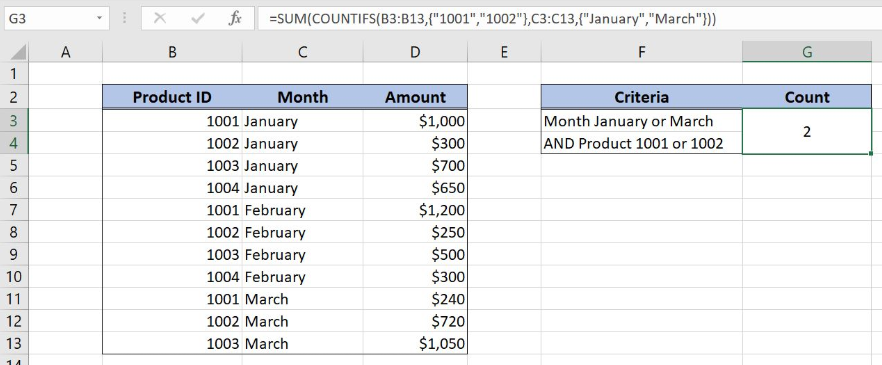Select the Amount header cell
882x365 pixels.
pyautogui.click(x=415, y=97)
